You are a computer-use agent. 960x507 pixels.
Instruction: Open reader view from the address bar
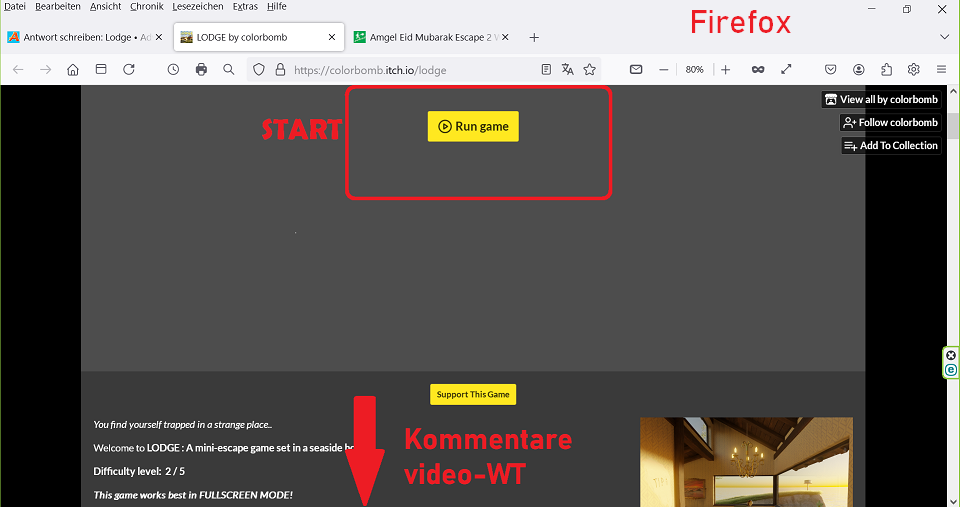pyautogui.click(x=546, y=70)
